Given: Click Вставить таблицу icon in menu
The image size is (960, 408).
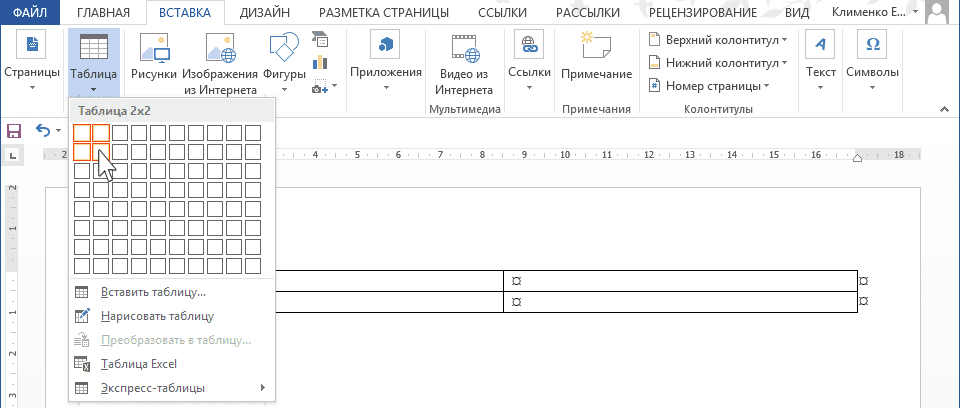Looking at the screenshot, I should tap(81, 292).
